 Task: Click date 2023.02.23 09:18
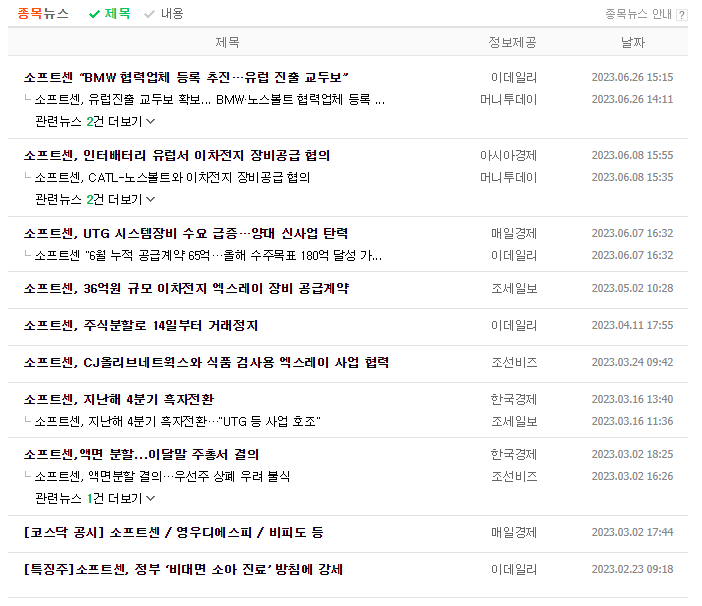[632, 569]
